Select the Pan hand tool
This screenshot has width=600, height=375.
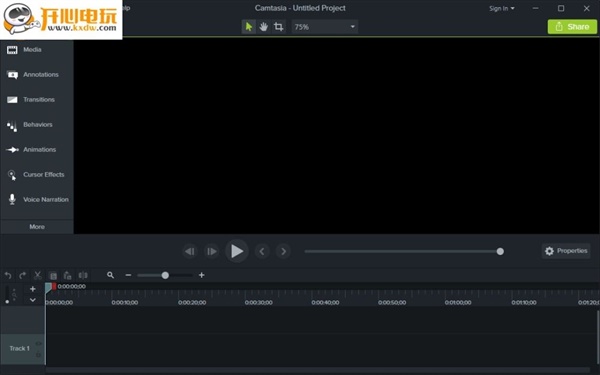(264, 27)
